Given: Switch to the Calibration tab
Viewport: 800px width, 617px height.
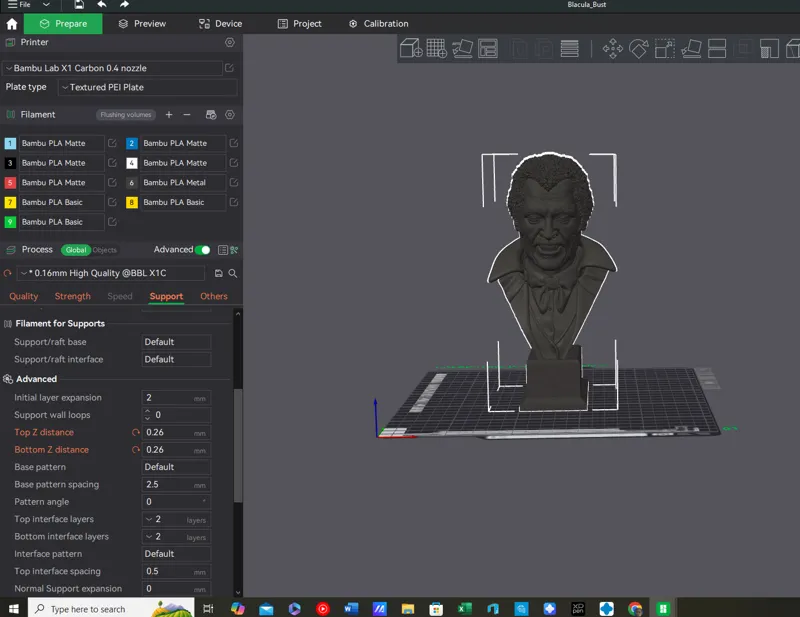Looking at the screenshot, I should pos(379,24).
